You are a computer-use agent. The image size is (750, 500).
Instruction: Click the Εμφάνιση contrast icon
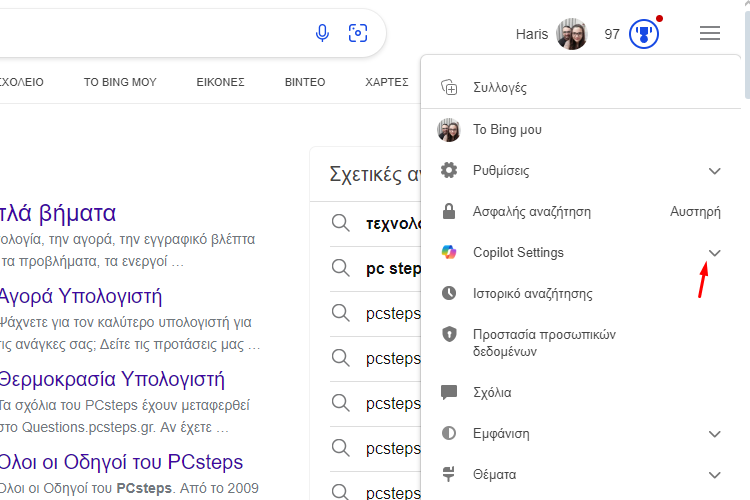(x=449, y=433)
